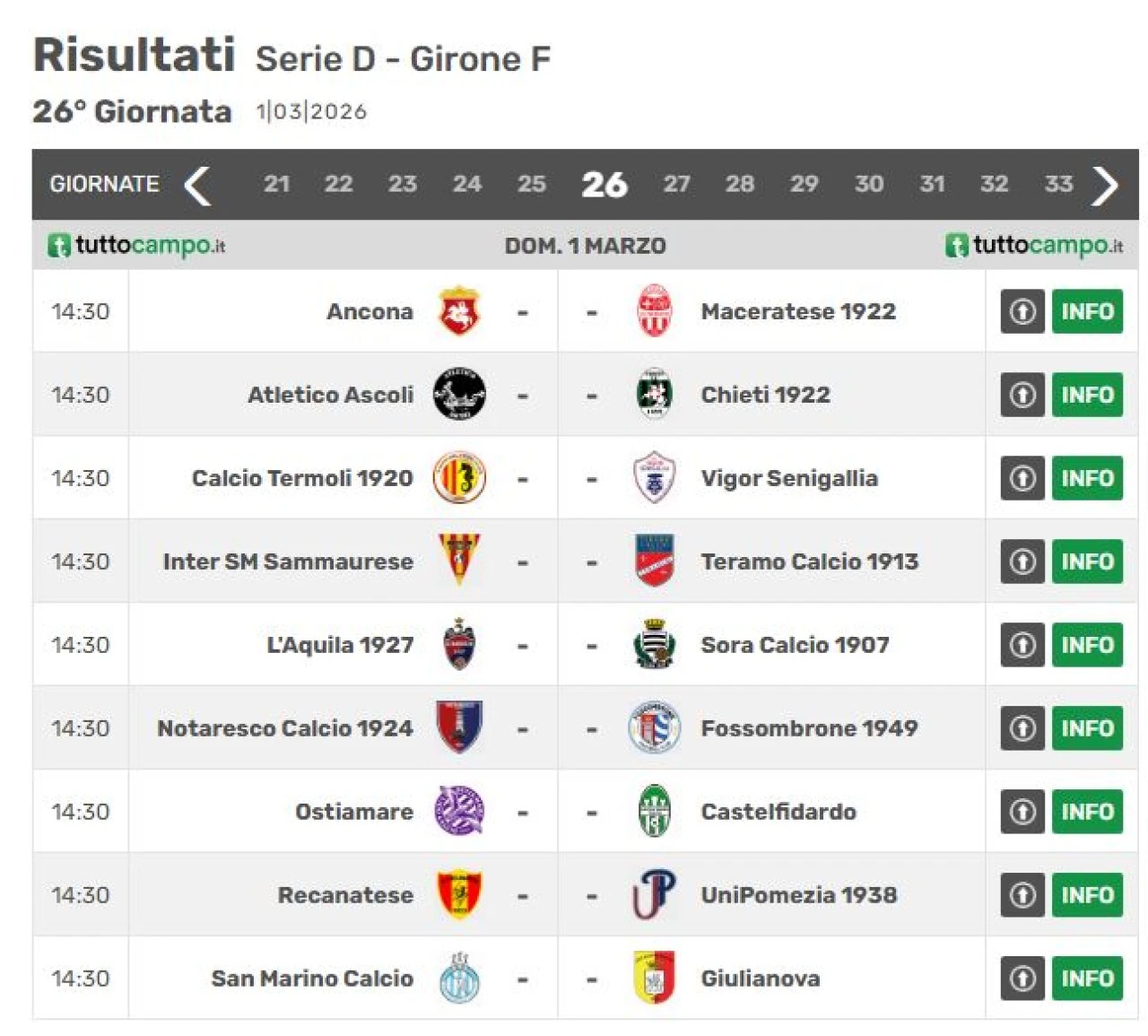Click the Calcio Termoli 1920 crest
Image resolution: width=1148 pixels, height=1036 pixels.
(x=459, y=478)
